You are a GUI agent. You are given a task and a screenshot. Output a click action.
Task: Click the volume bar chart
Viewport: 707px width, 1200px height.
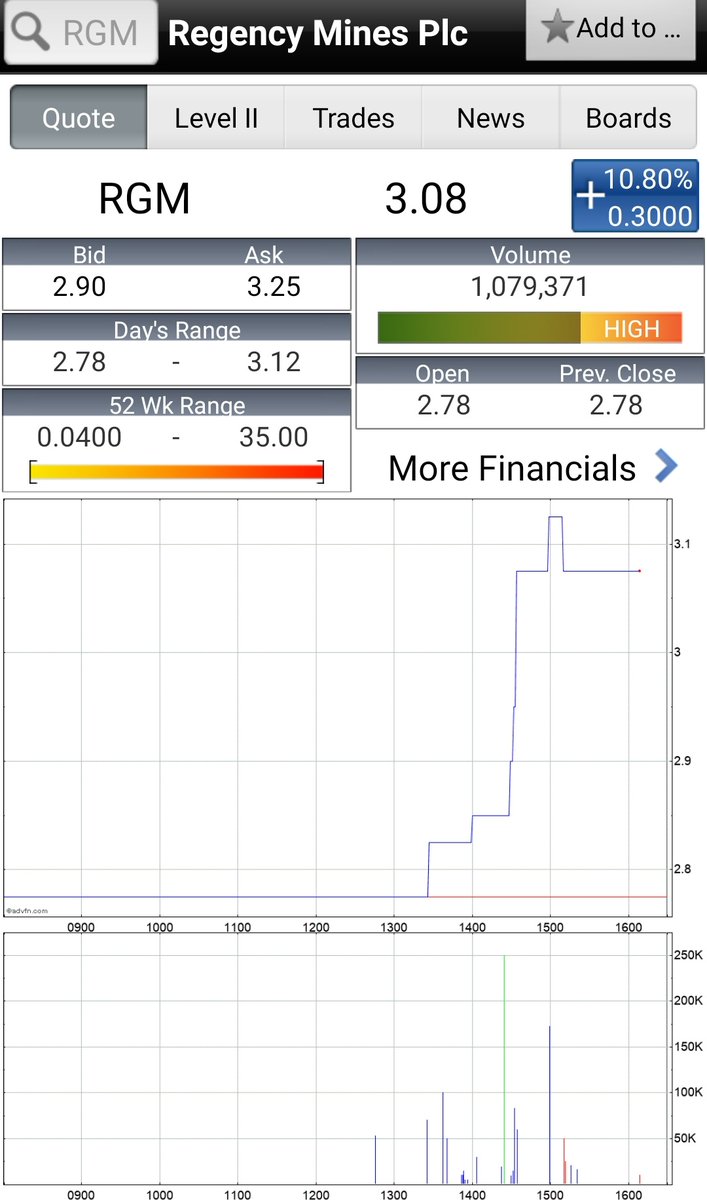[335, 1058]
